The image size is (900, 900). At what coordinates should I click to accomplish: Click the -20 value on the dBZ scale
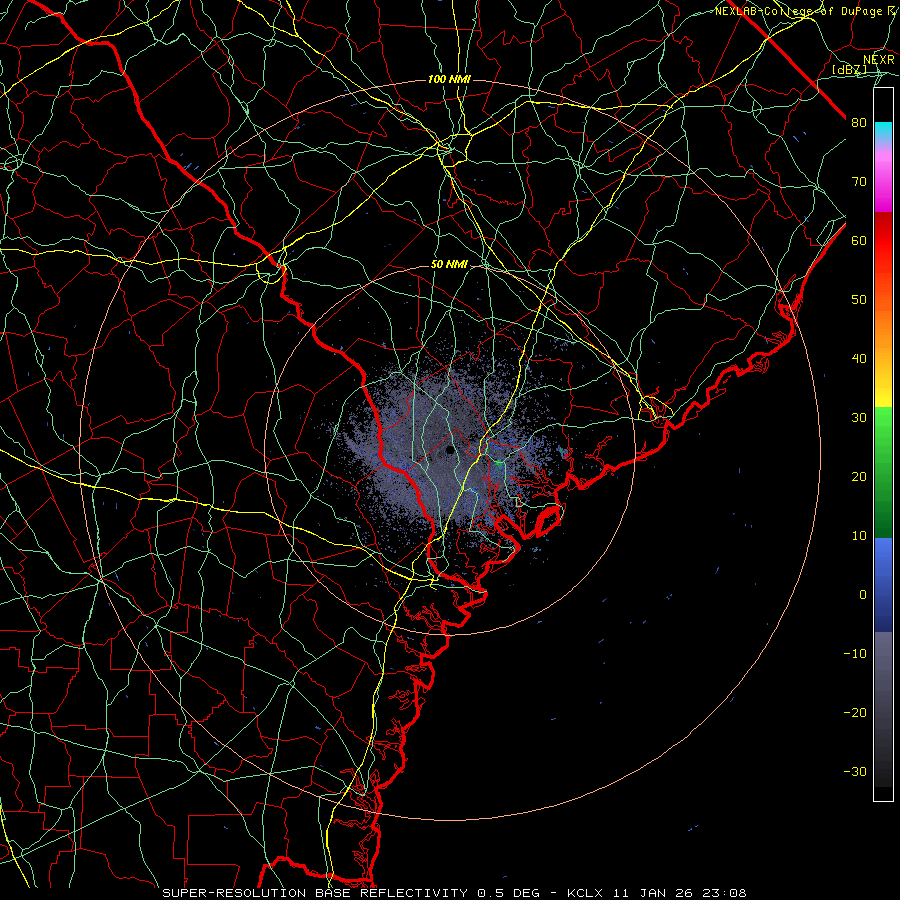coord(855,713)
